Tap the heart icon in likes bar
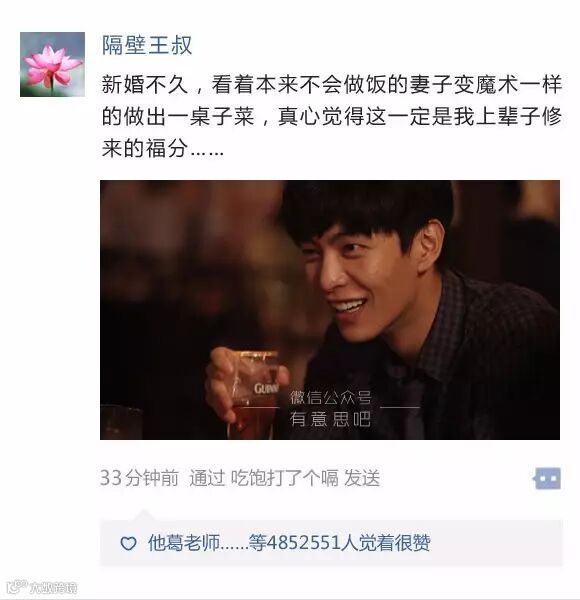Image resolution: width=580 pixels, height=600 pixels. point(128,543)
